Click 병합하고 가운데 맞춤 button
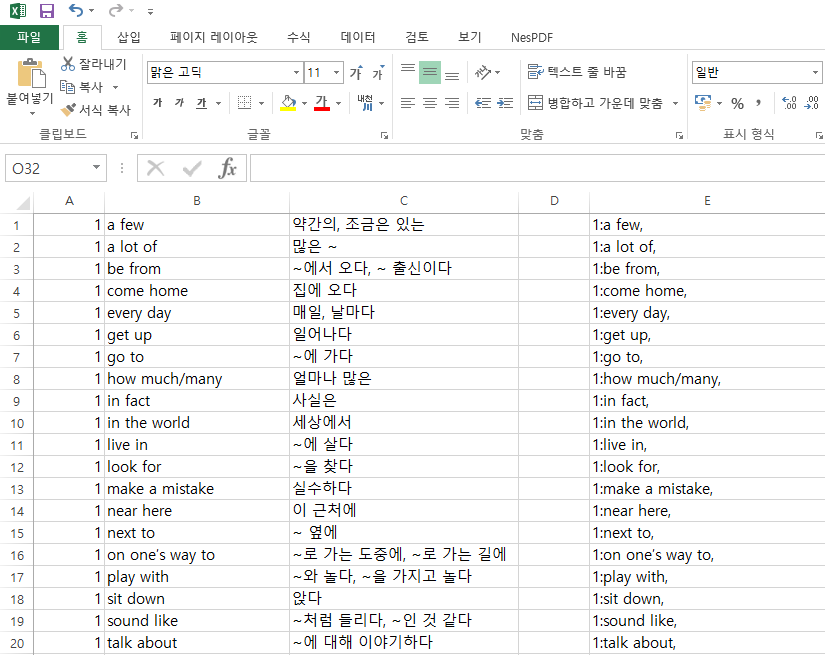Image resolution: width=825 pixels, height=655 pixels. pos(595,103)
